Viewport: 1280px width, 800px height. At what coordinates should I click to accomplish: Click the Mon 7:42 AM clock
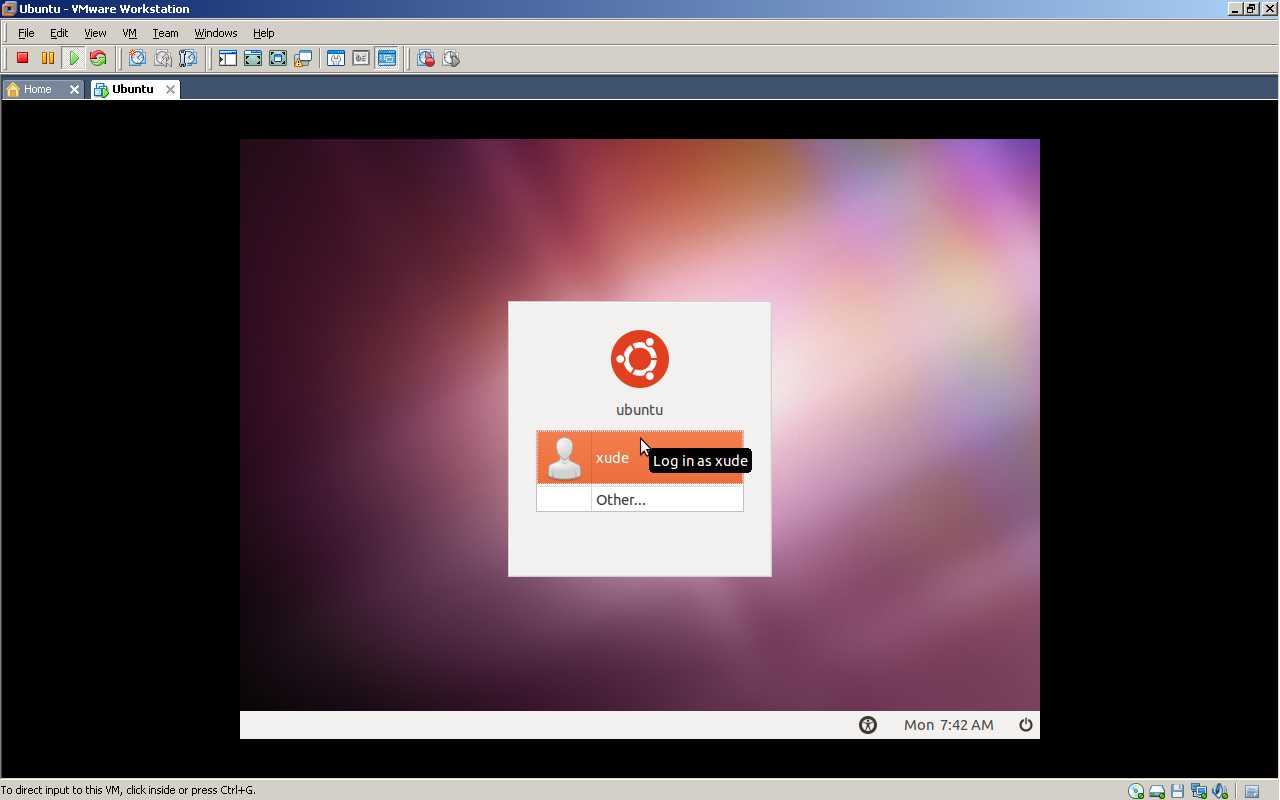coord(949,725)
